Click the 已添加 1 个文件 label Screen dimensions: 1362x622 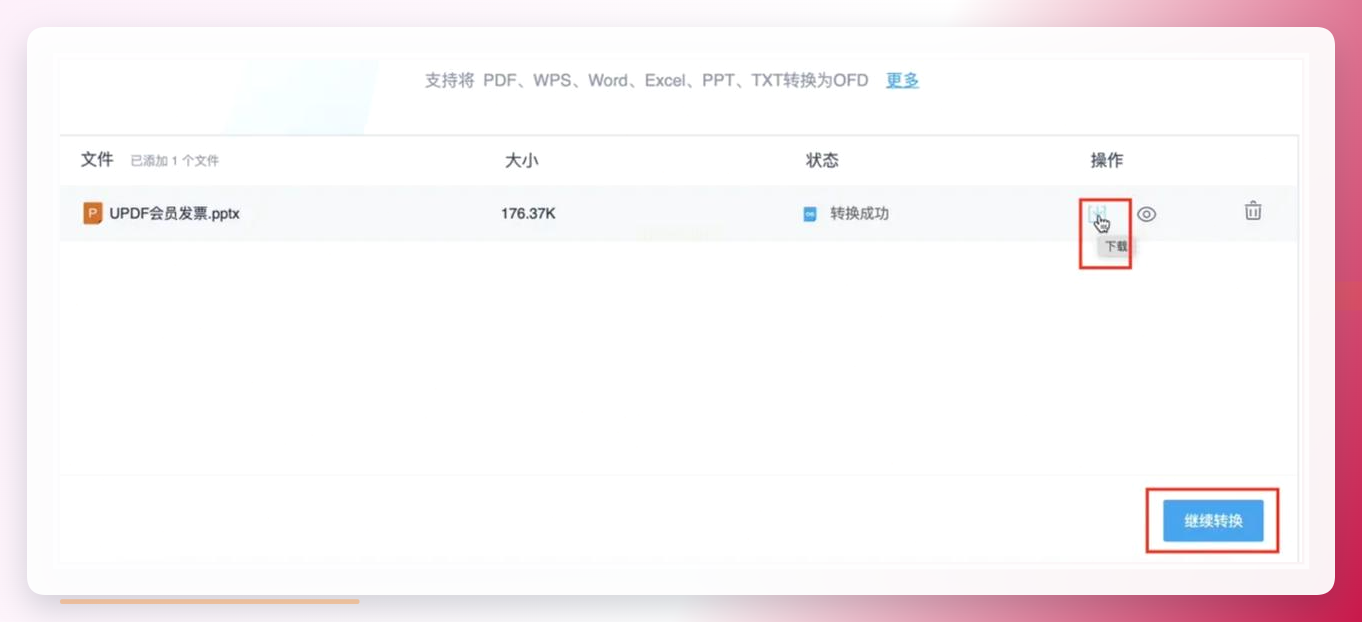pyautogui.click(x=175, y=160)
